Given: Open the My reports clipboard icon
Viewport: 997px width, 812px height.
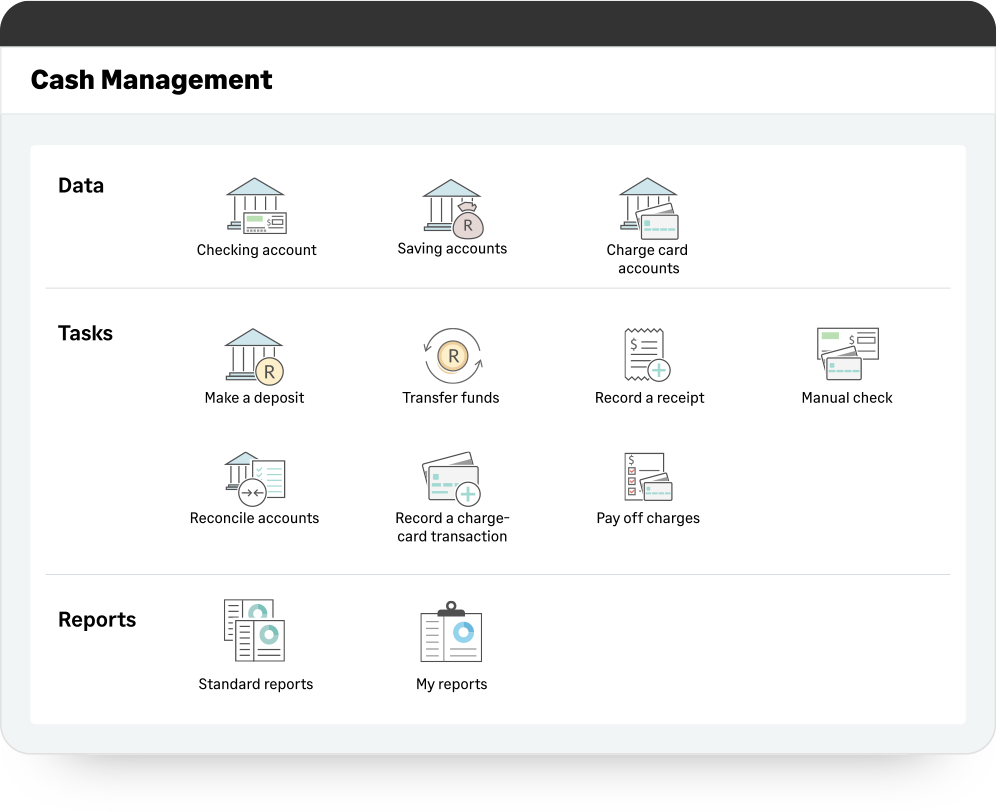Looking at the screenshot, I should point(451,631).
